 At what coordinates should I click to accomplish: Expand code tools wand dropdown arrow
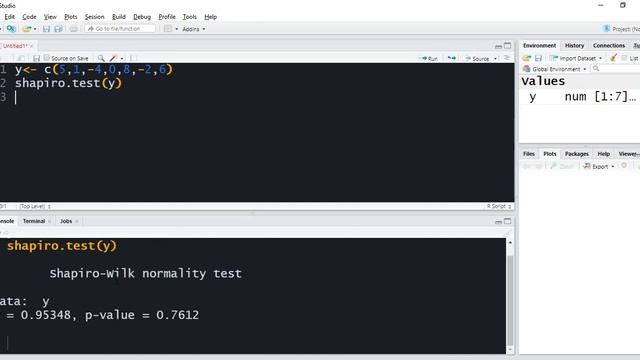pyautogui.click(x=122, y=59)
